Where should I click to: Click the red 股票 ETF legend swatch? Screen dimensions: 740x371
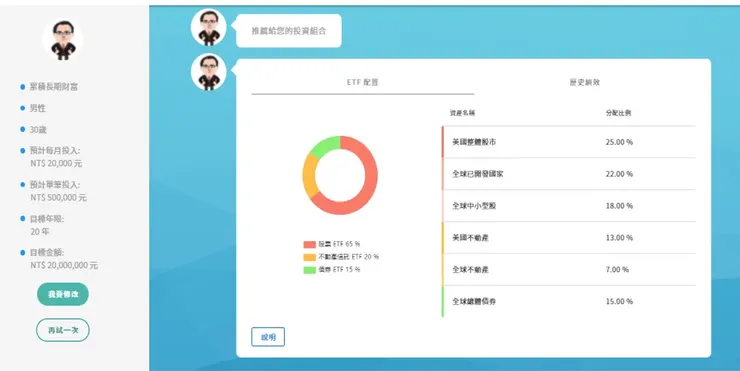tap(310, 245)
